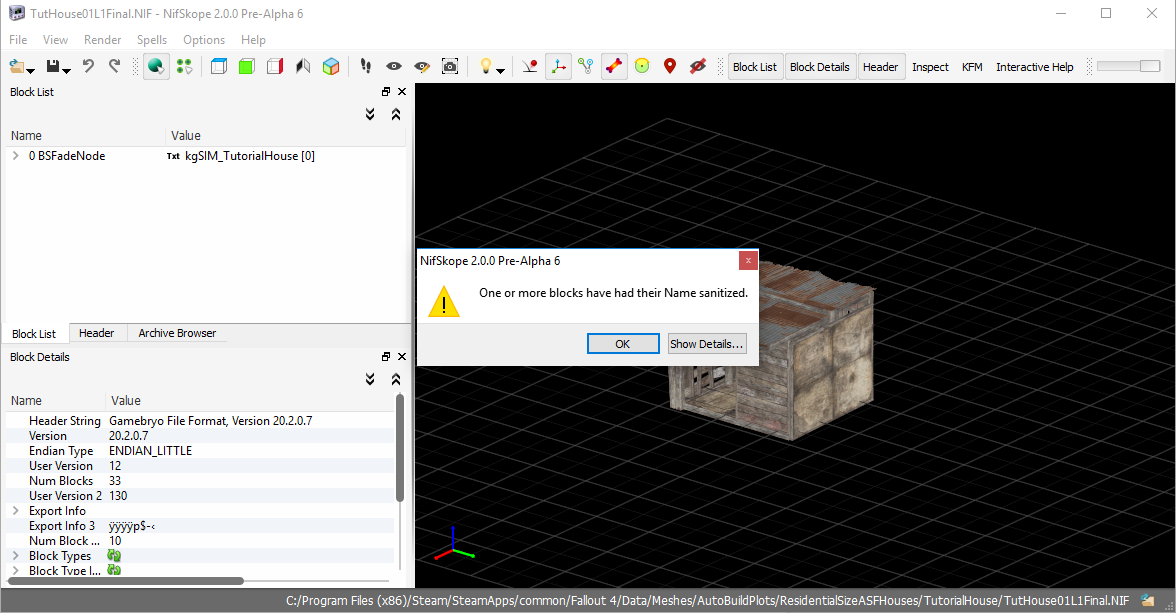Select the Block List bottom tab
Image resolution: width=1176 pixels, height=613 pixels.
click(x=34, y=334)
